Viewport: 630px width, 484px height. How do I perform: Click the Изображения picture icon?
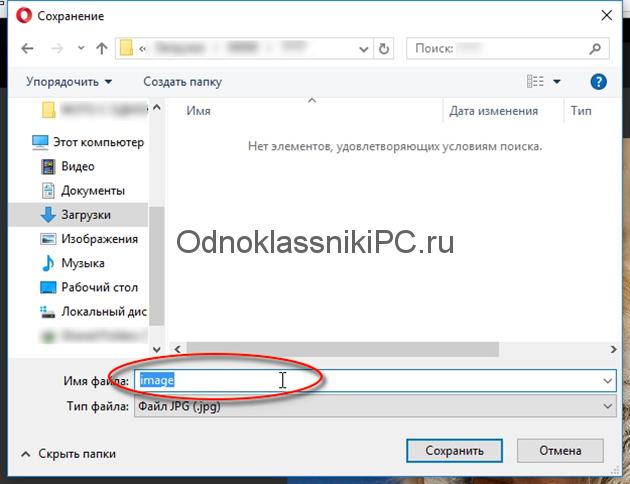click(48, 239)
